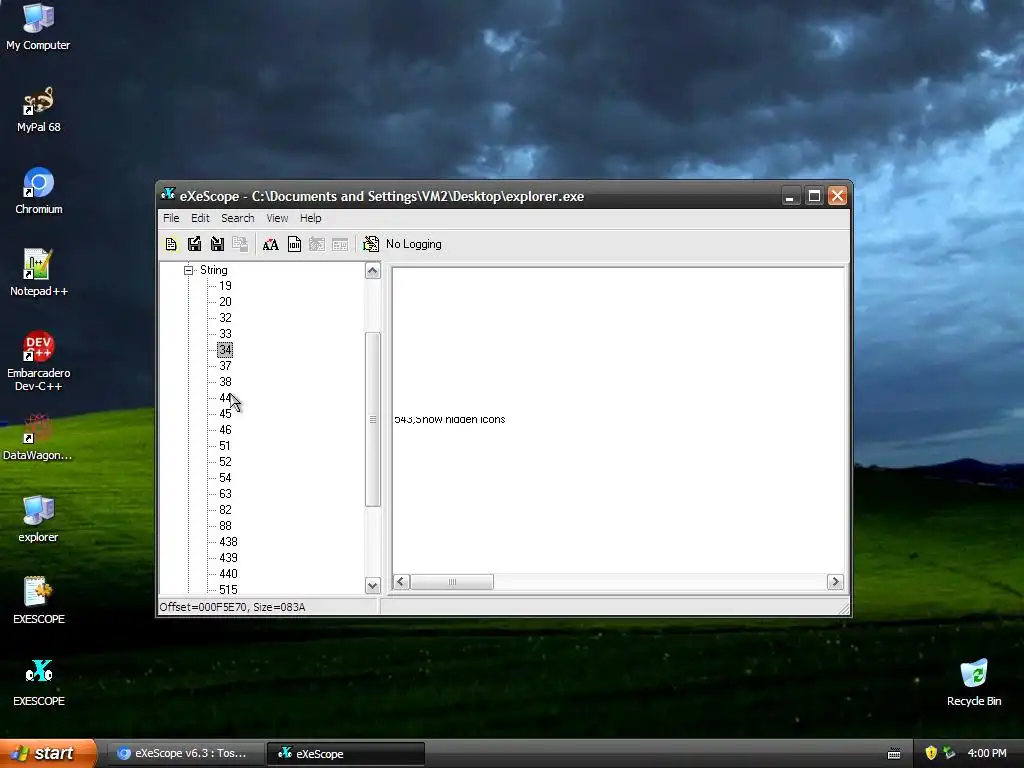Screen dimensions: 1024x768
Task: Select string resource 52 in tree
Action: coord(225,462)
